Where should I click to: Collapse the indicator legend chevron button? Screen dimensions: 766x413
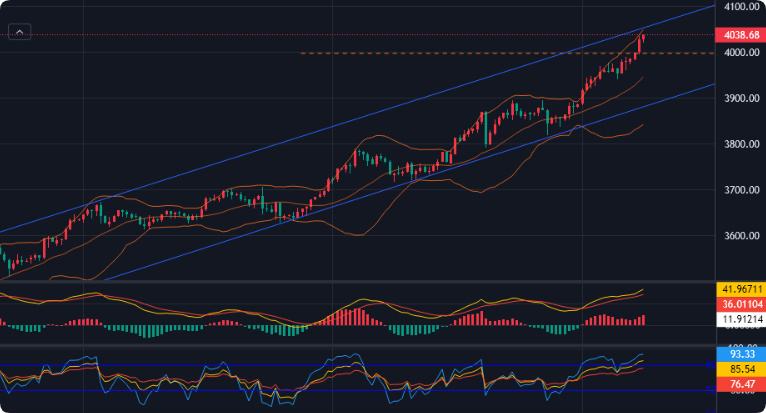pyautogui.click(x=21, y=33)
